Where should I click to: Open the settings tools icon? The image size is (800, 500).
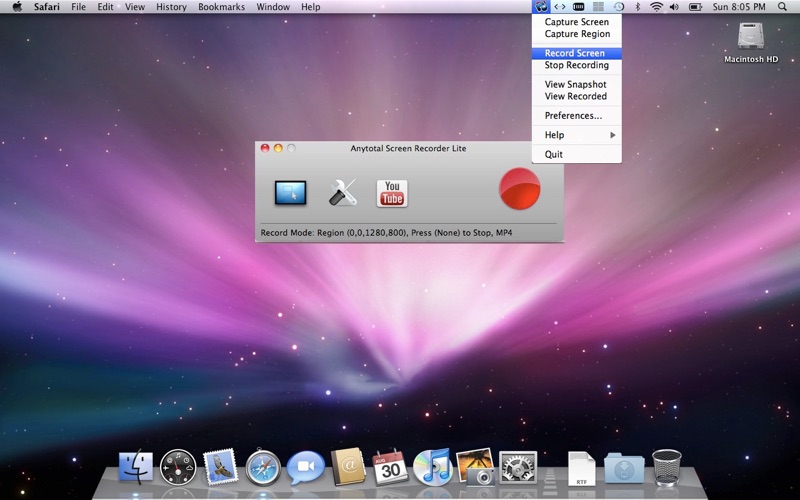point(342,192)
